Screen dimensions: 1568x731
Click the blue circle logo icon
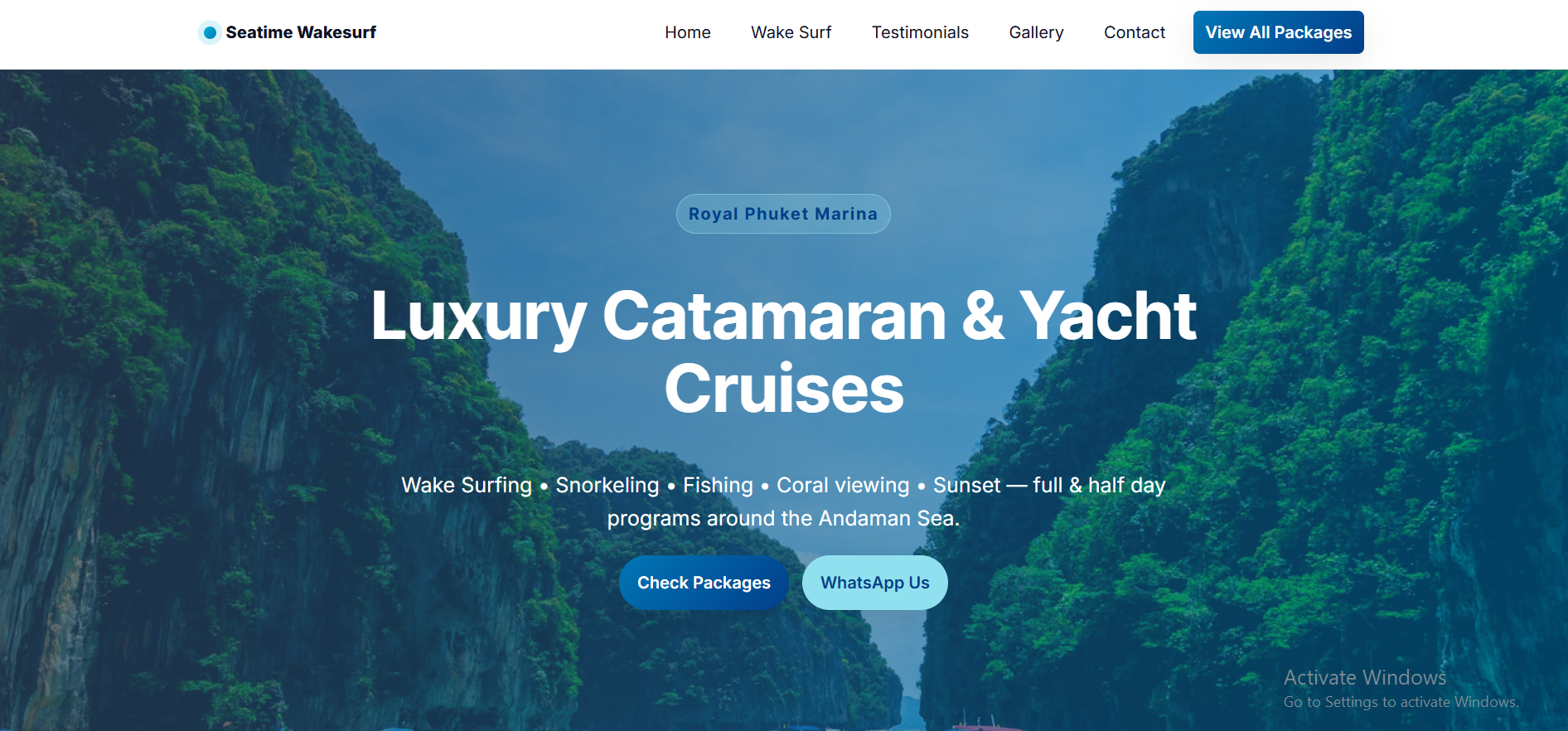210,32
